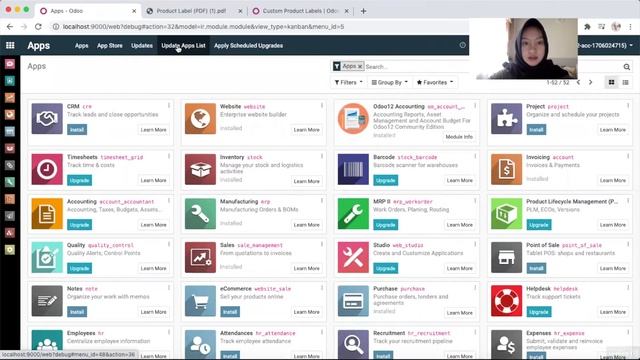Click the MRP II green wrench icon
The width and height of the screenshot is (640, 360).
353,214
